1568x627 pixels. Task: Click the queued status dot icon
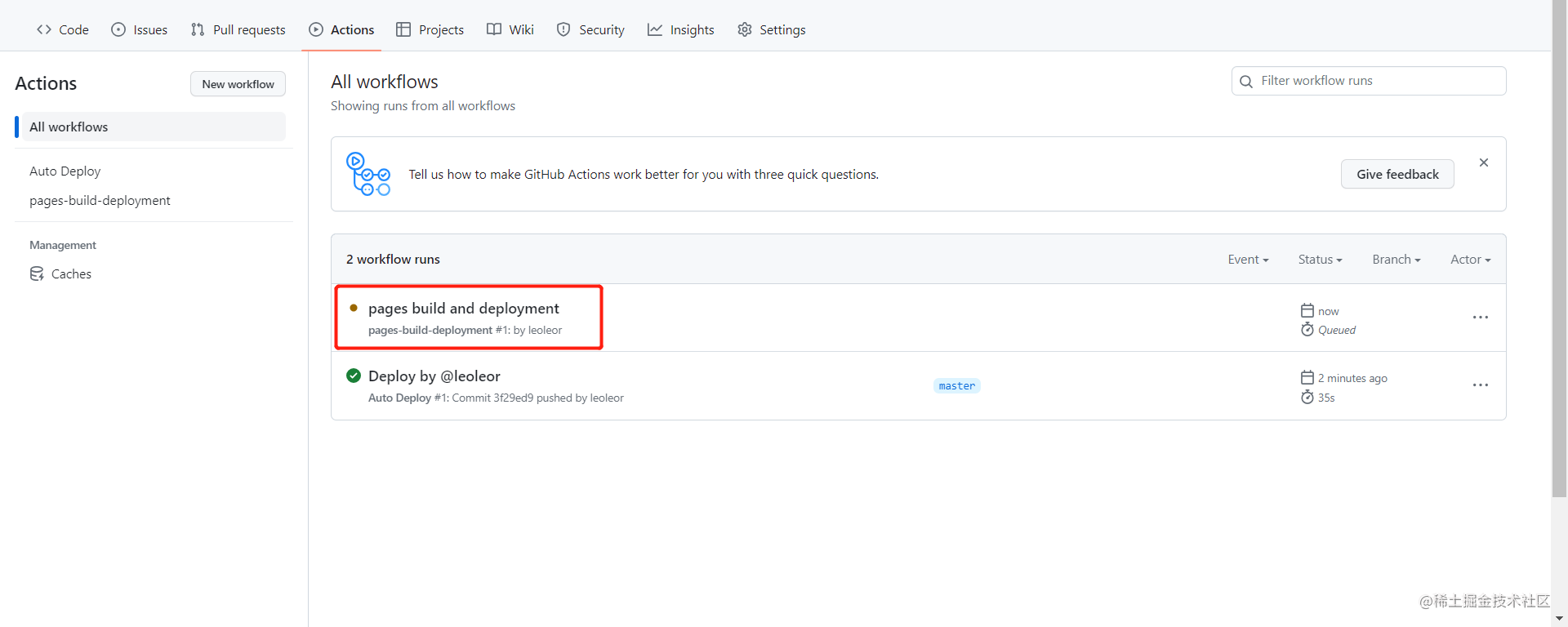(x=354, y=308)
